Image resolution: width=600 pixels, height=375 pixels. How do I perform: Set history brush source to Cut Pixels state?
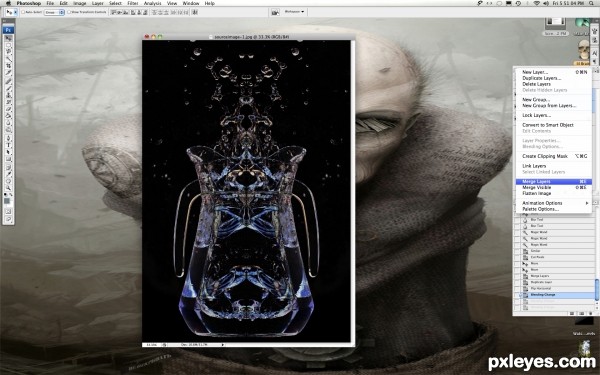(x=517, y=257)
